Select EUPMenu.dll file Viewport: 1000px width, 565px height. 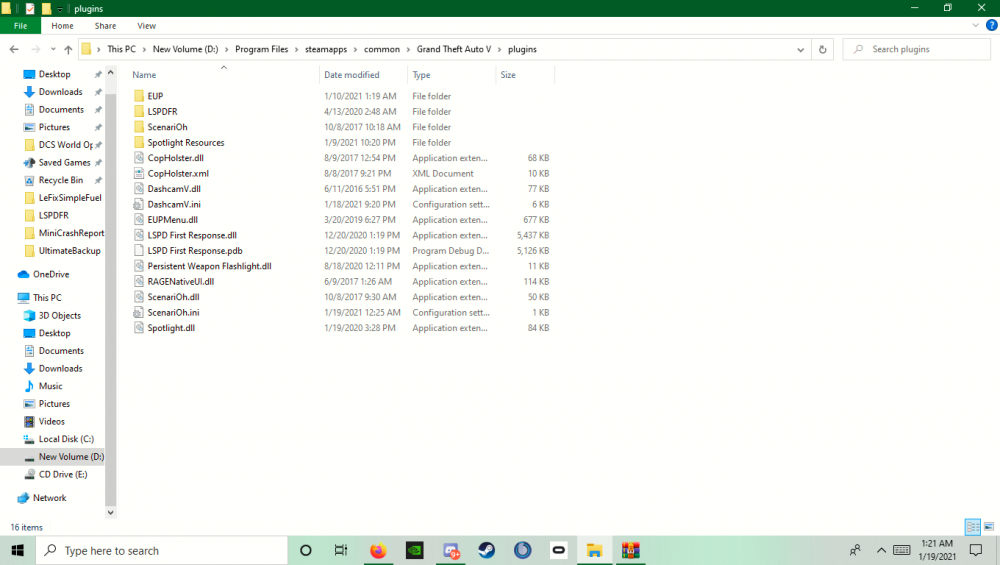click(172, 219)
